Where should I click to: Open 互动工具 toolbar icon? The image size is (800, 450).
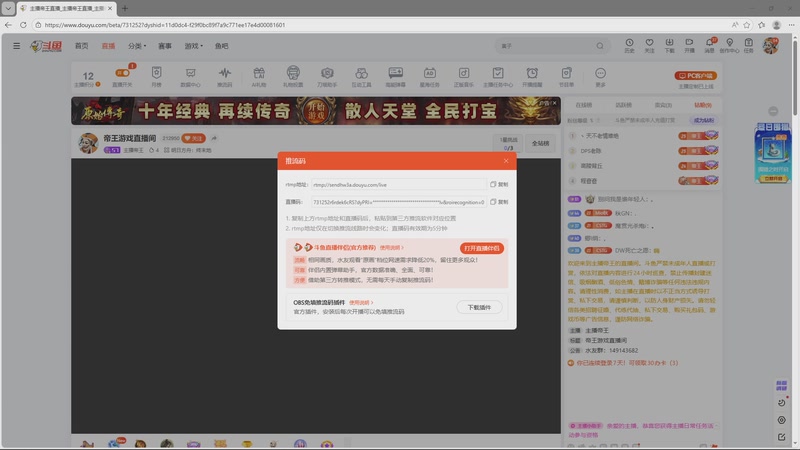(x=361, y=77)
